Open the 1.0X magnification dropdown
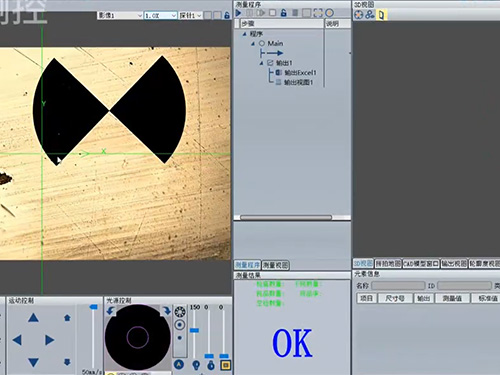 coord(160,15)
